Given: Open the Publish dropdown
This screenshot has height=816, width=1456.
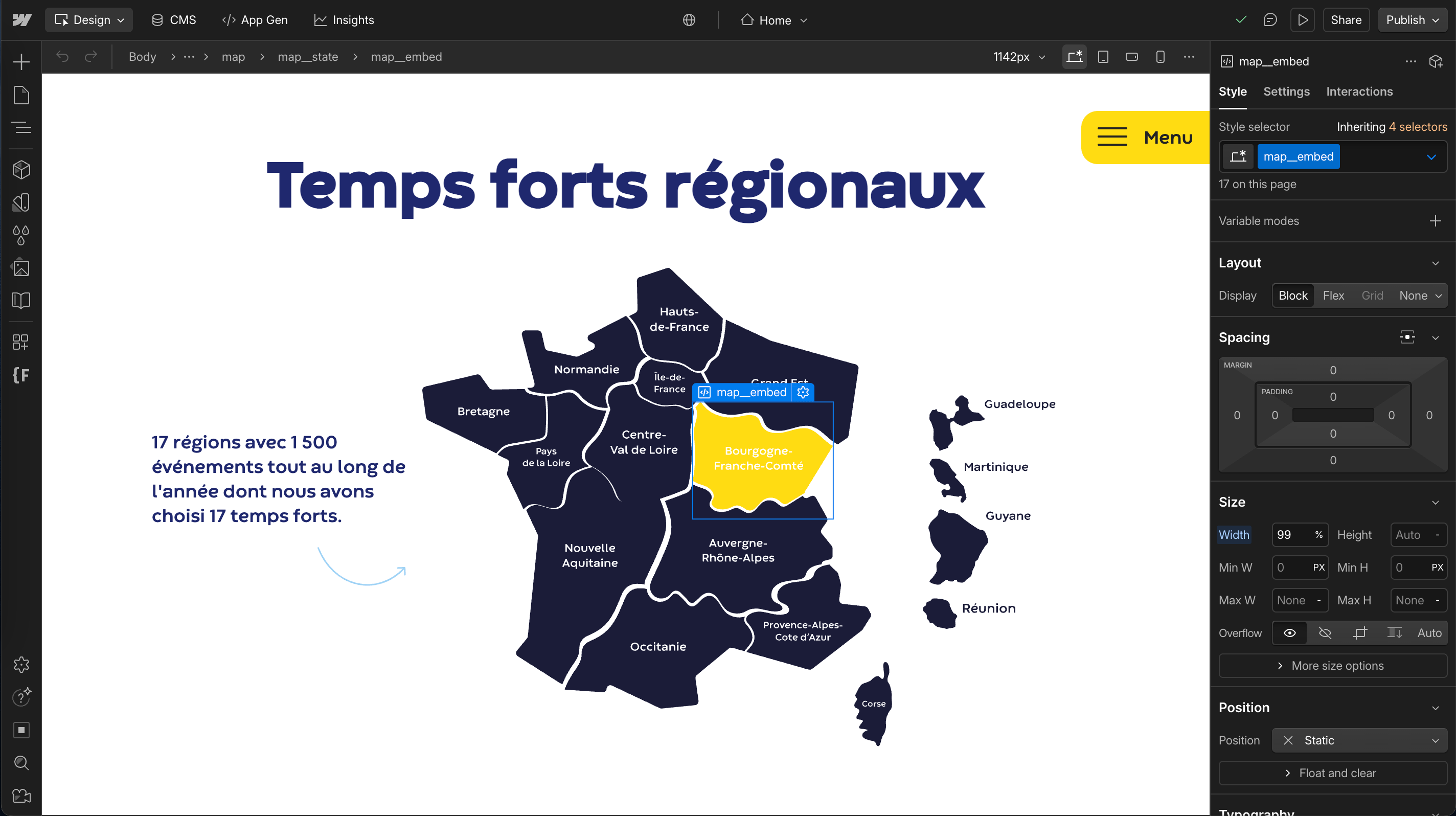Looking at the screenshot, I should [x=1412, y=20].
